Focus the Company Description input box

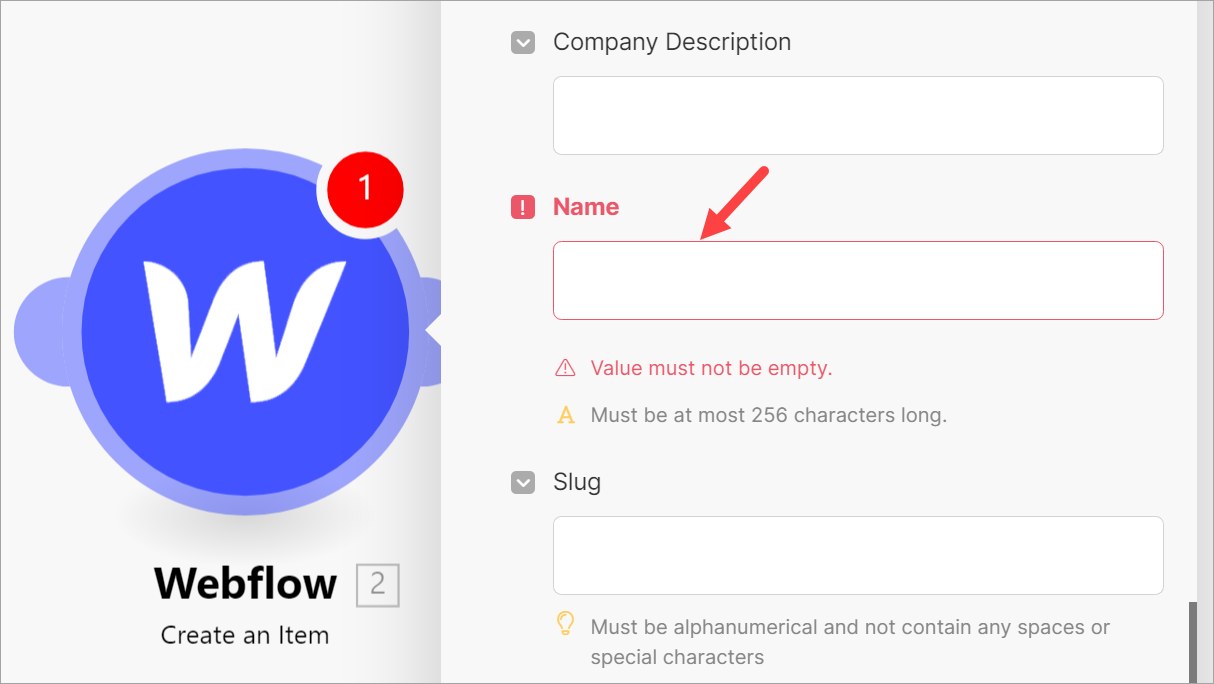(858, 115)
